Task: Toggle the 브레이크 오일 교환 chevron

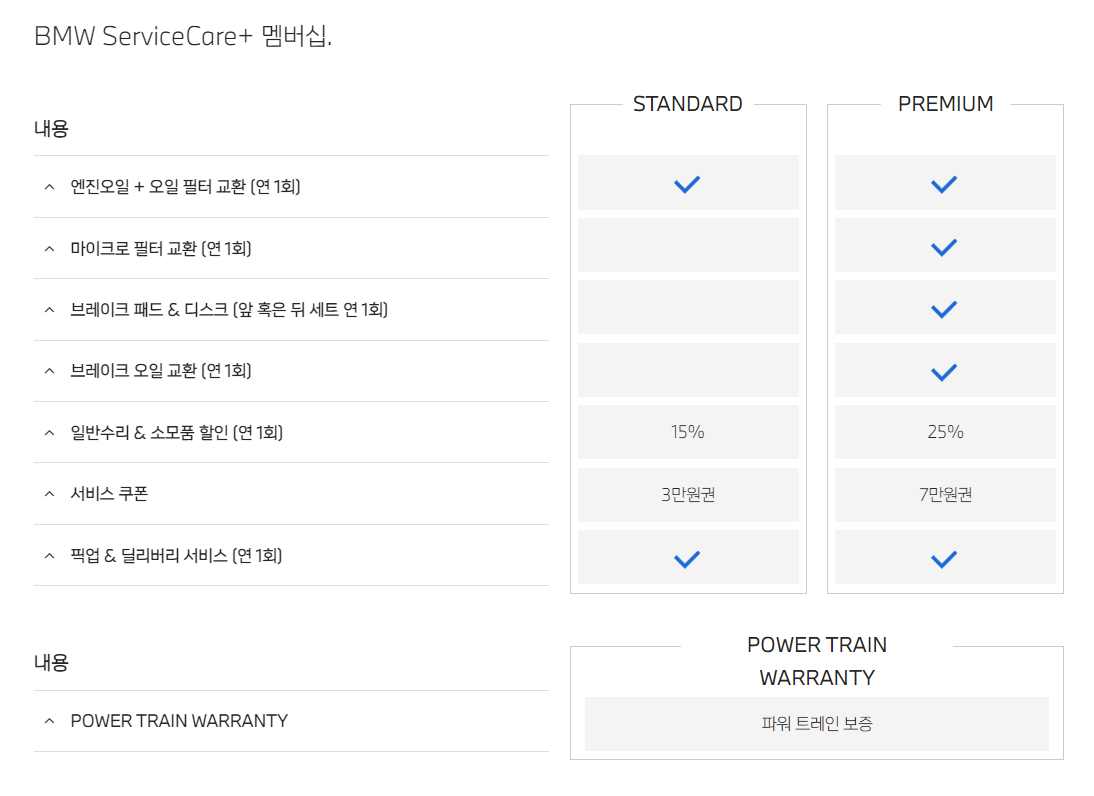Action: (49, 370)
